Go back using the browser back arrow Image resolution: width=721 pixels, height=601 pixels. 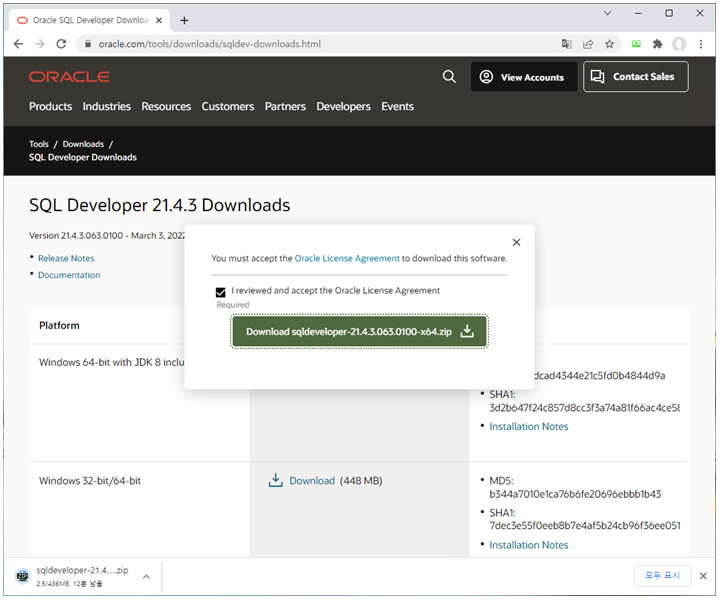pos(18,44)
